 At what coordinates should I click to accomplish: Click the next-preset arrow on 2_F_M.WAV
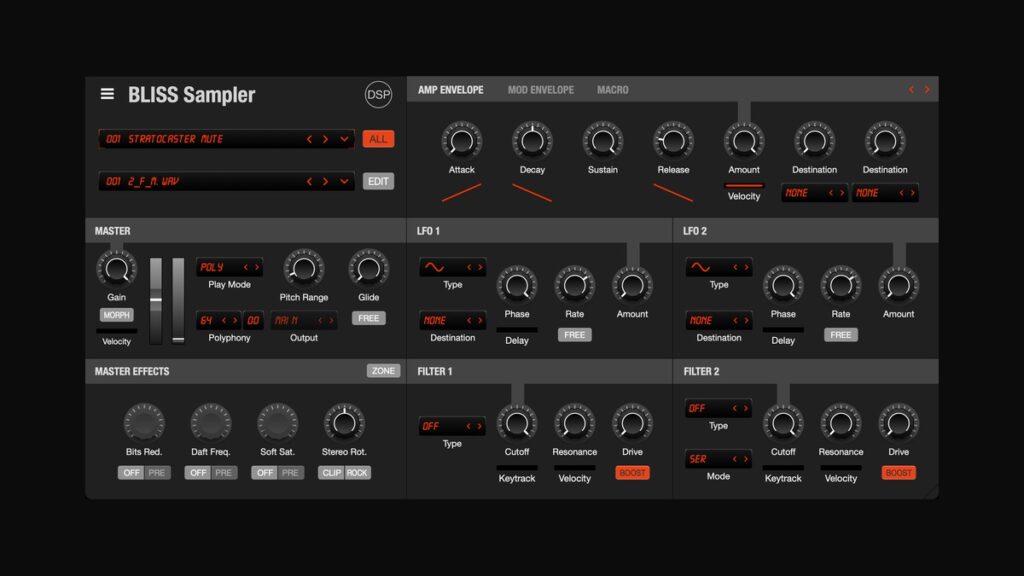coord(328,181)
